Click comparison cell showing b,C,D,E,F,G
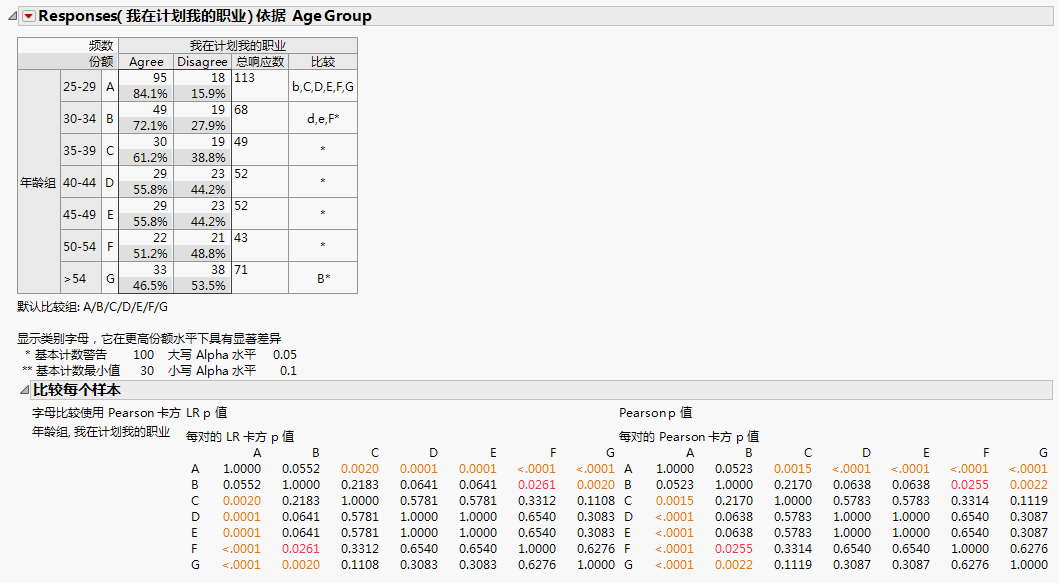 tap(323, 86)
